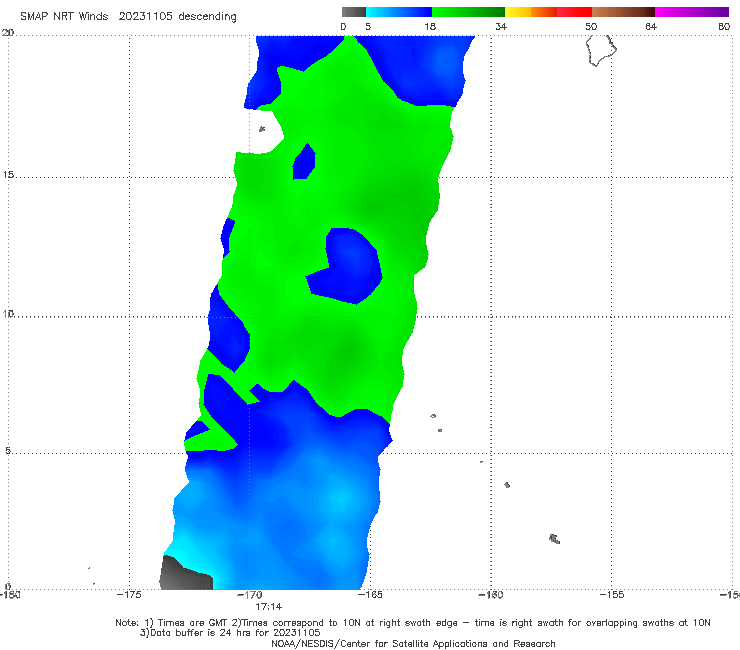Click the swath time label '17:14'

coord(269,606)
